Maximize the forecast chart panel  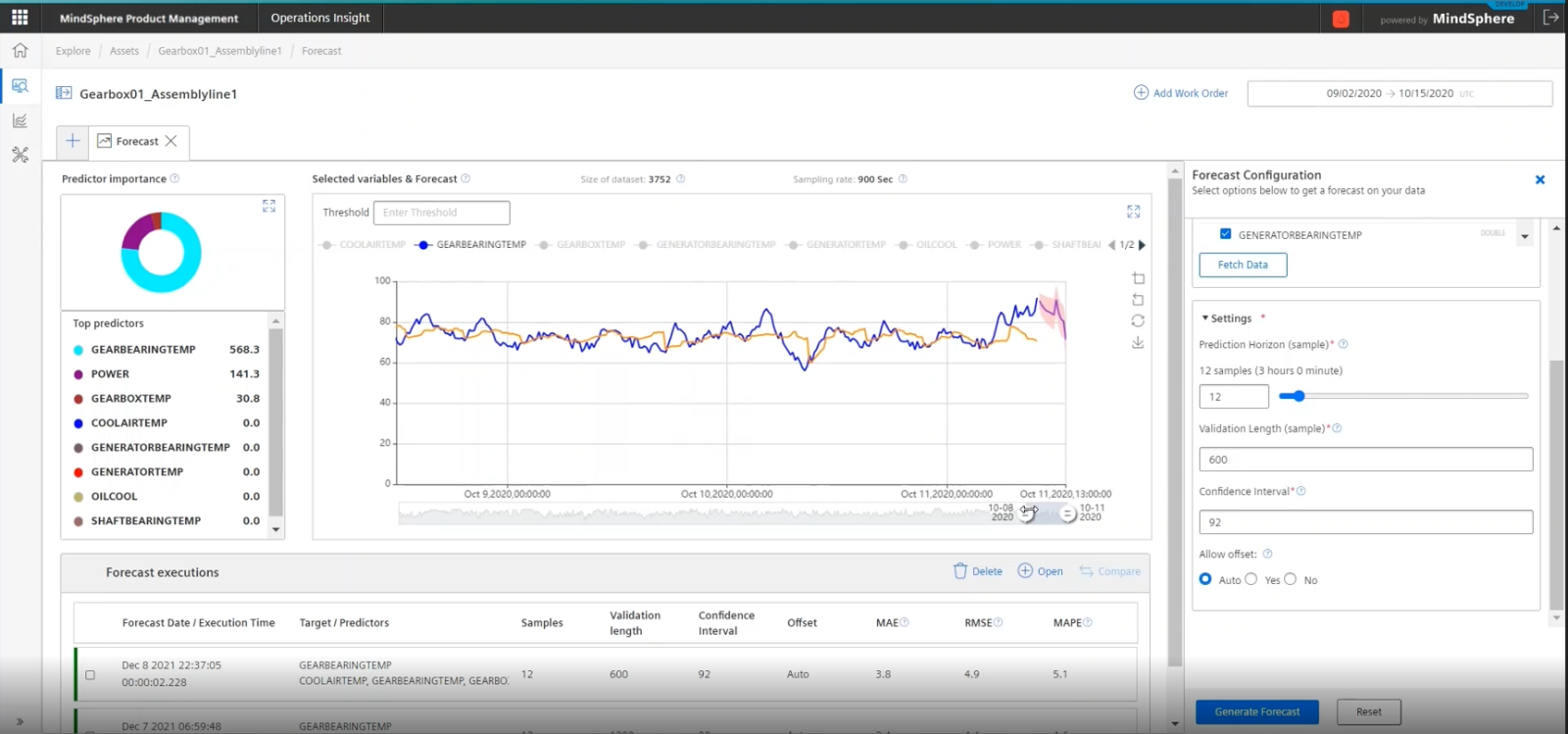click(x=1133, y=212)
